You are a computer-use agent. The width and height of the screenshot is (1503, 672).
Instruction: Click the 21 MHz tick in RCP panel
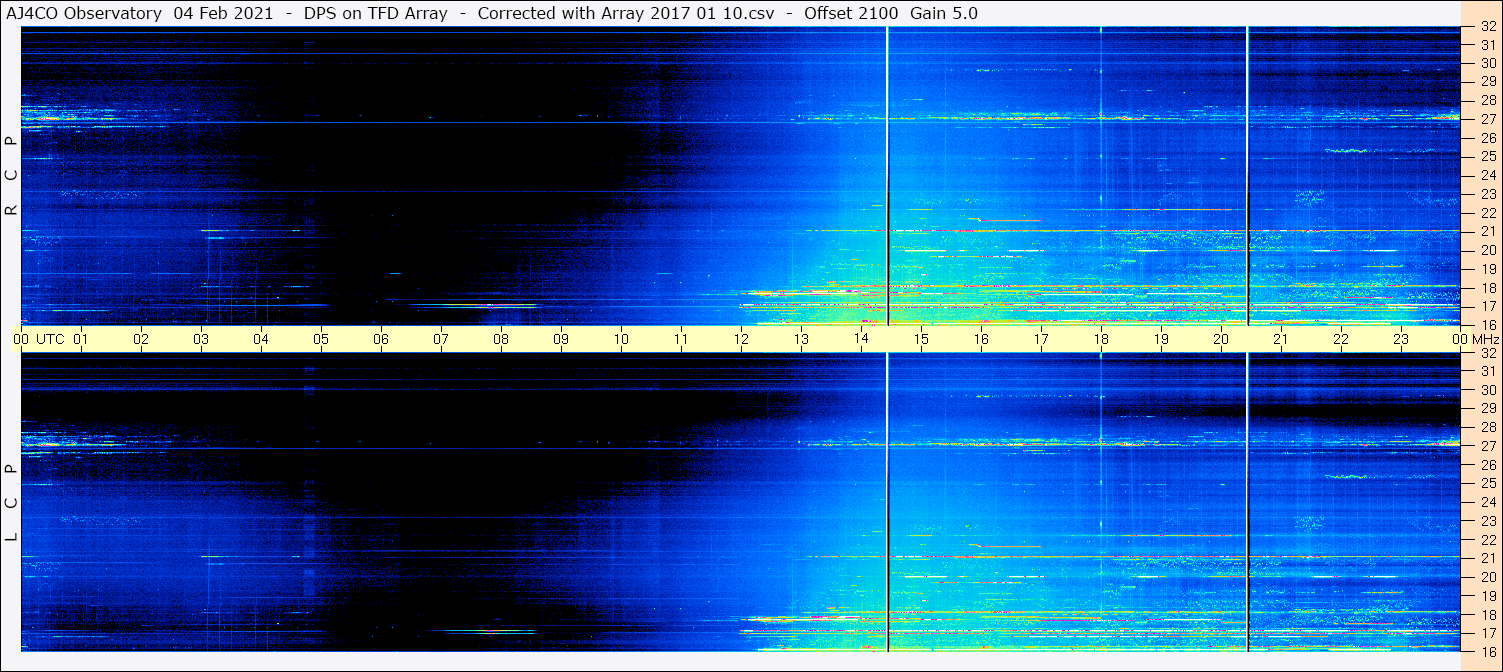(1488, 232)
